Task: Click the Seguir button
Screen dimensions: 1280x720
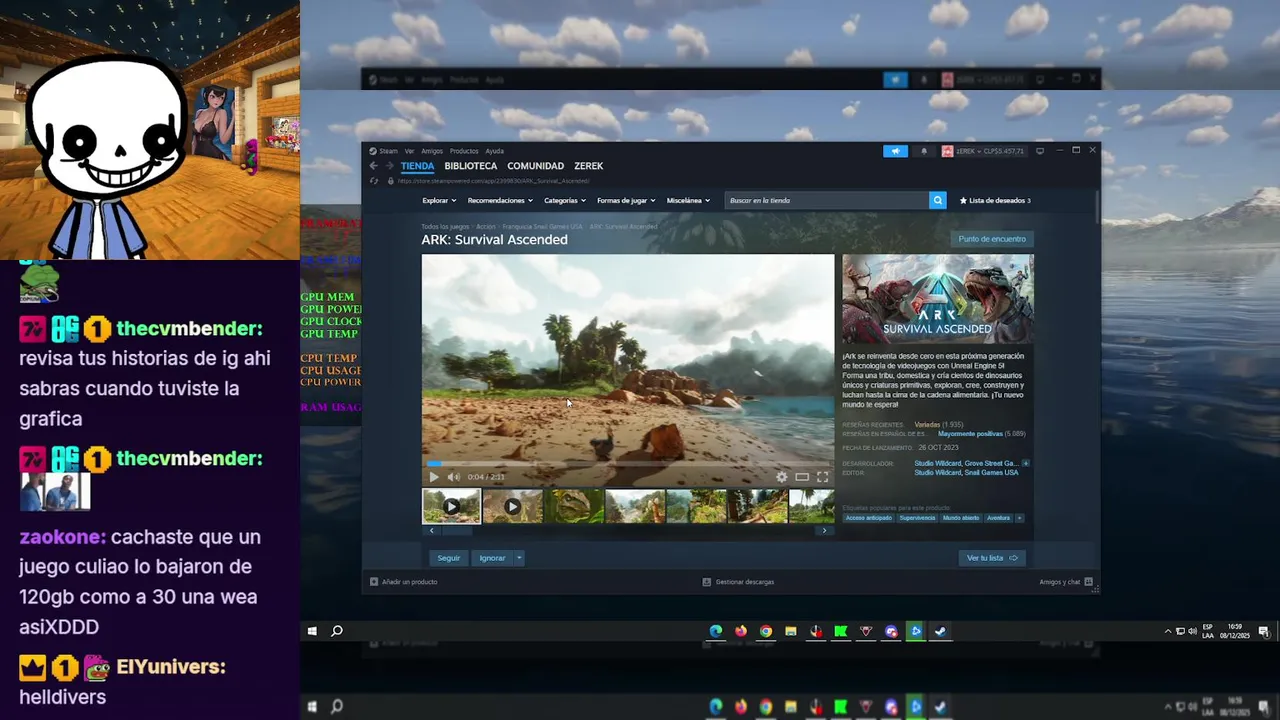Action: pos(449,558)
